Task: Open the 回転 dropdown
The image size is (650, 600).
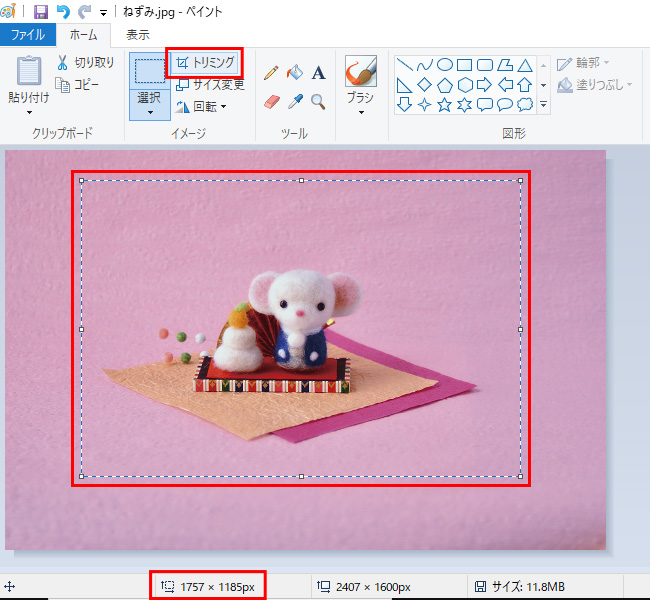Action: coord(224,107)
